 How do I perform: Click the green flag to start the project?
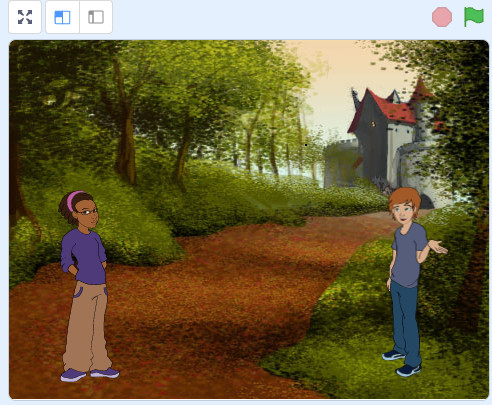pyautogui.click(x=474, y=17)
